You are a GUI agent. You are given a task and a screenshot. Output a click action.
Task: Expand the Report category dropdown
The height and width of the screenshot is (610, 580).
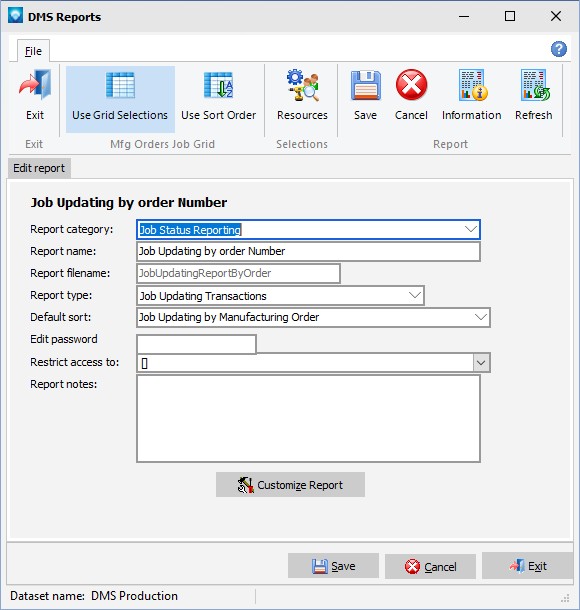point(471,230)
